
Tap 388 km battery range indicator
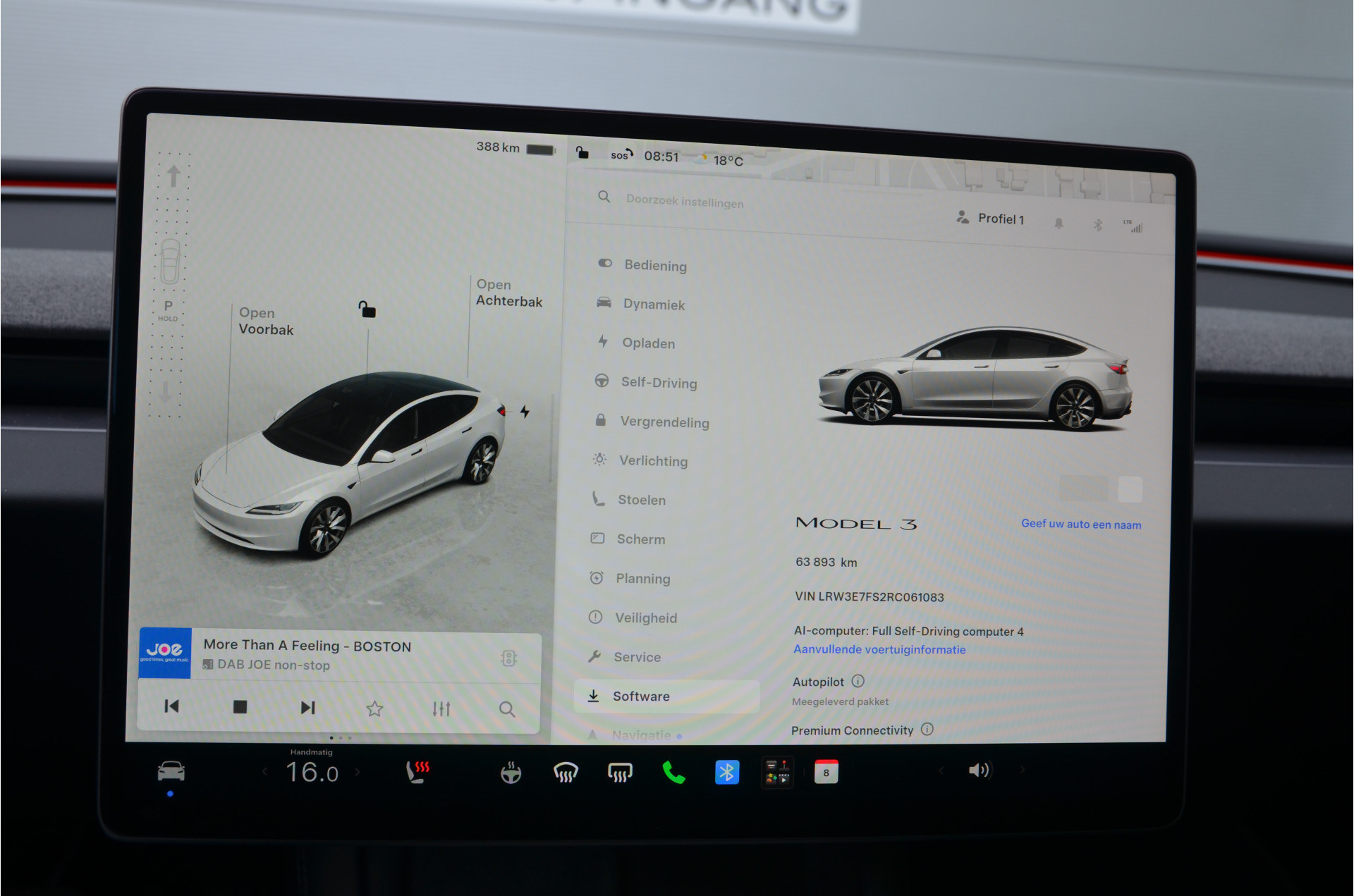pyautogui.click(x=516, y=148)
